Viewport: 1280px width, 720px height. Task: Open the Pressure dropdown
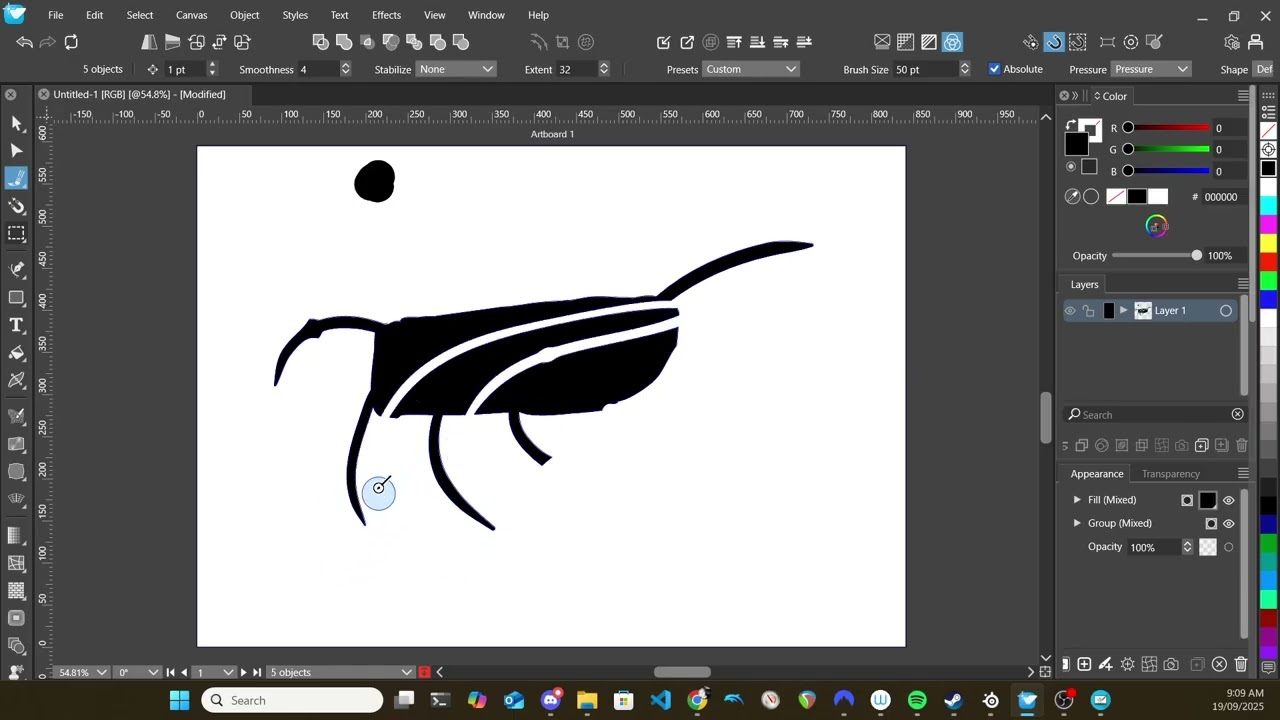click(x=1151, y=69)
